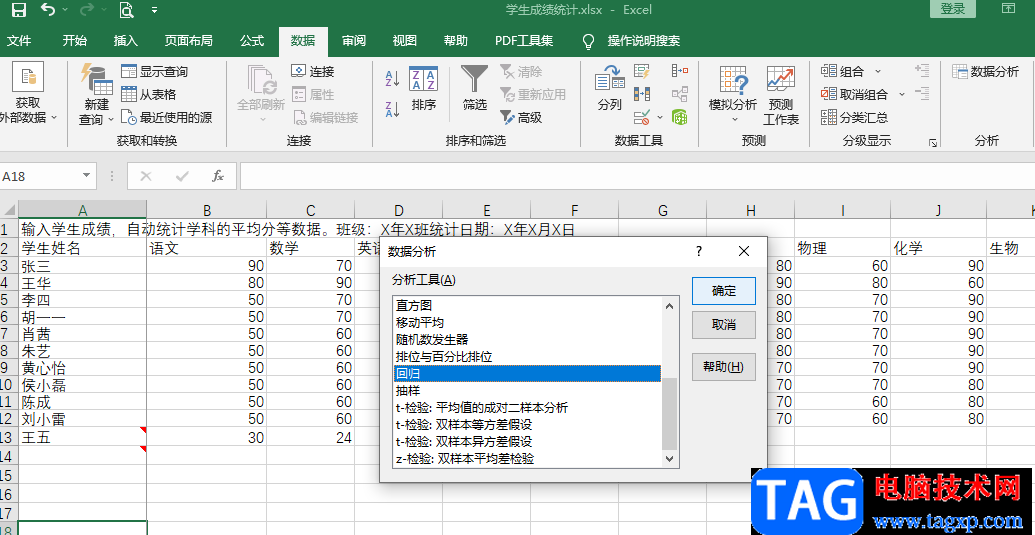Click 高级 advanced filter icon
This screenshot has height=535, width=1035.
pyautogui.click(x=507, y=117)
